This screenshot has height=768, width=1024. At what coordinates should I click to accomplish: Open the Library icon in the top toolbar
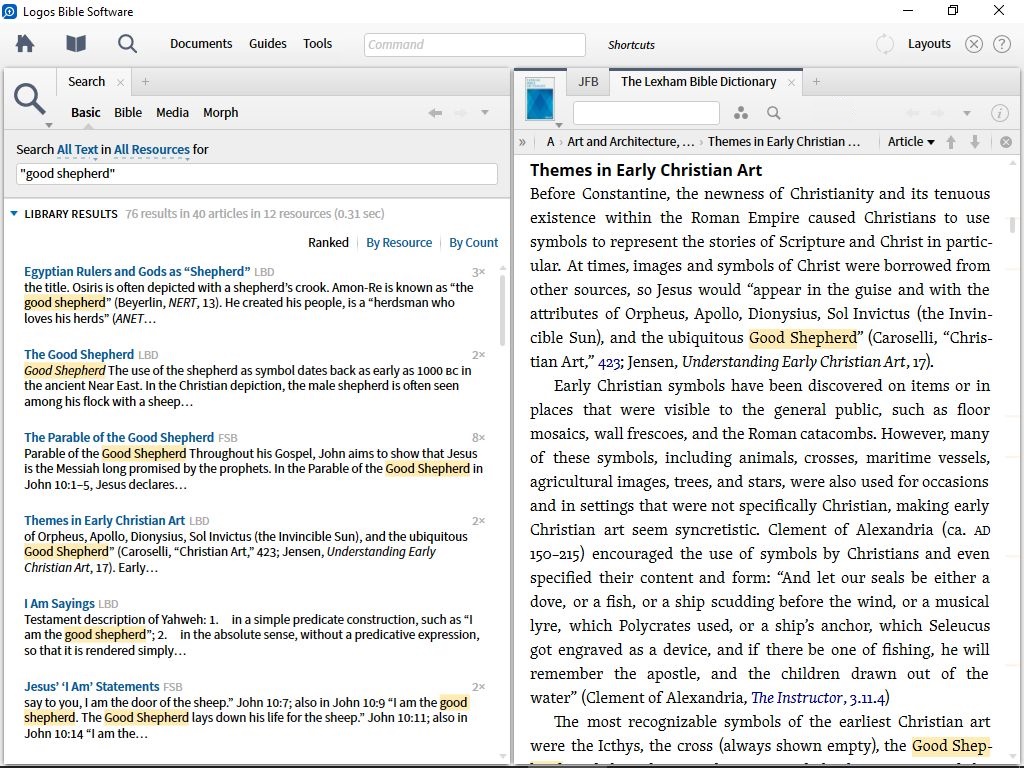tap(74, 43)
